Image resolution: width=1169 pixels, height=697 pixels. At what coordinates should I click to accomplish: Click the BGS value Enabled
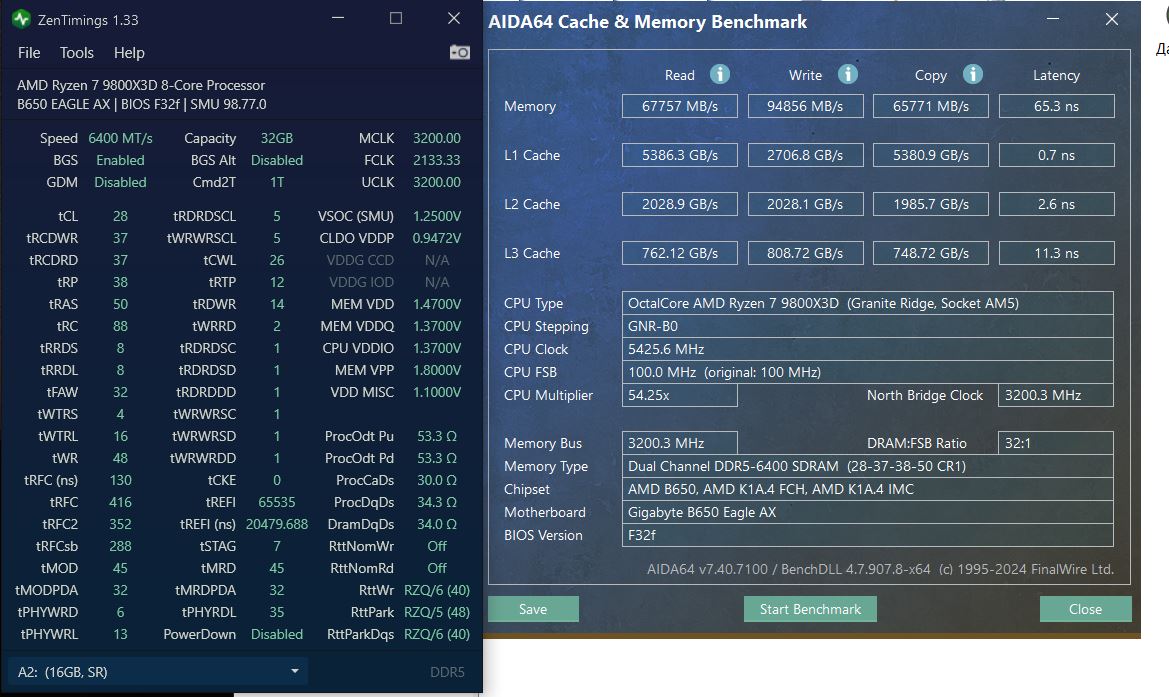[x=120, y=160]
